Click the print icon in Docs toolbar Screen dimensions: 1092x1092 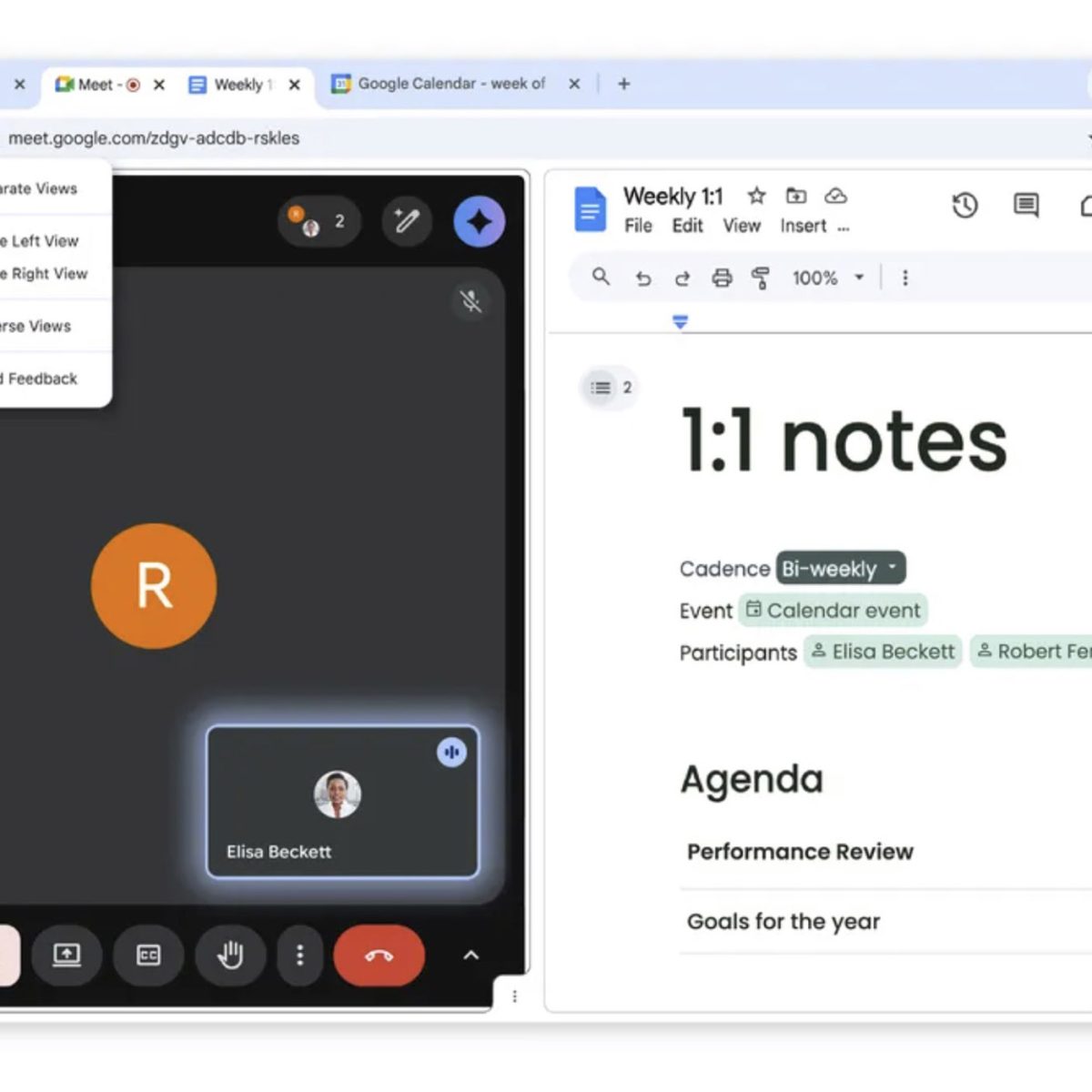click(722, 278)
